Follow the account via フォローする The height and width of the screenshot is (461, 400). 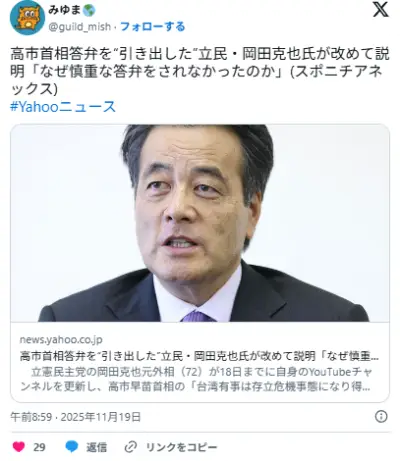click(x=152, y=26)
